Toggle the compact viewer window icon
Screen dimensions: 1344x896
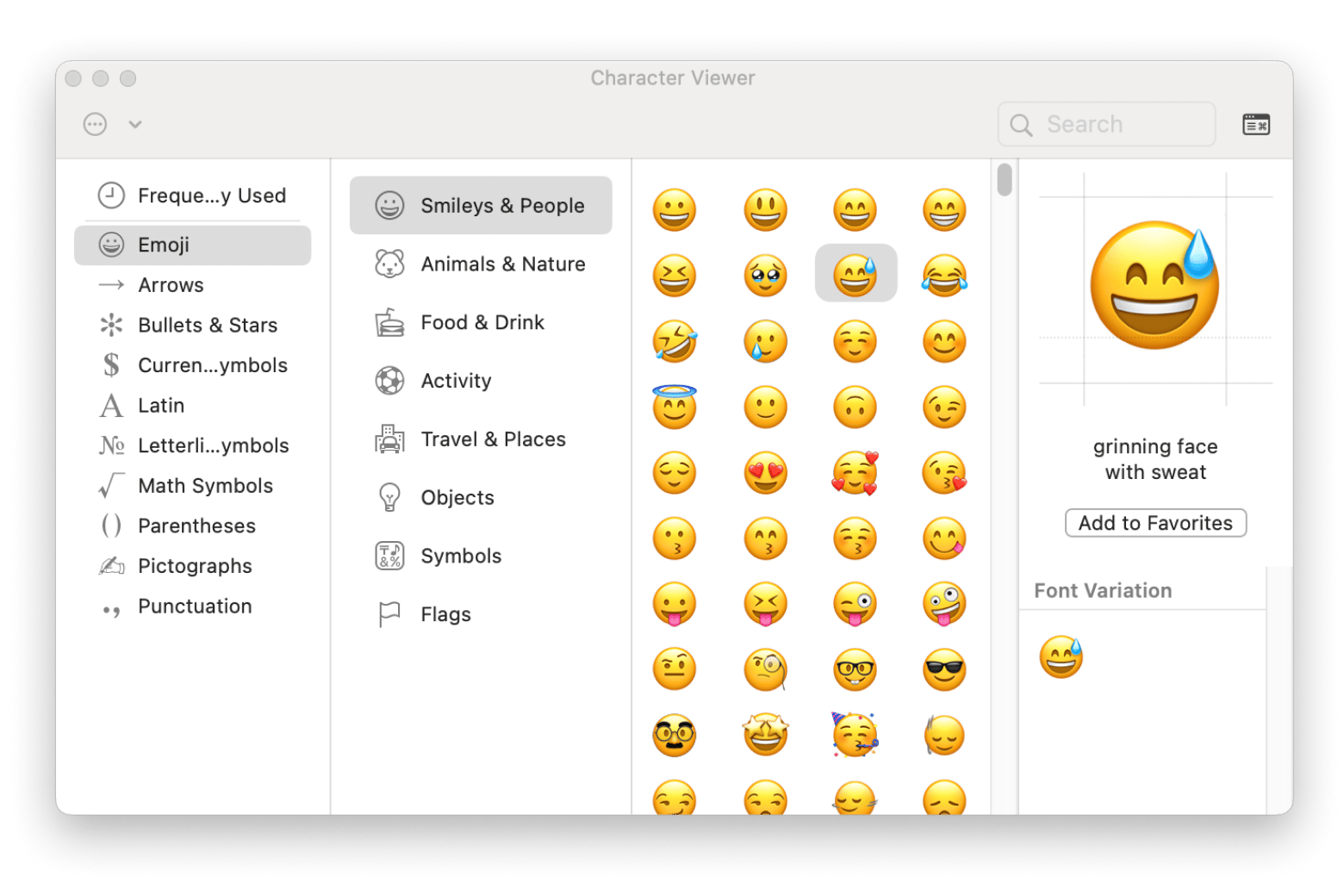1255,125
